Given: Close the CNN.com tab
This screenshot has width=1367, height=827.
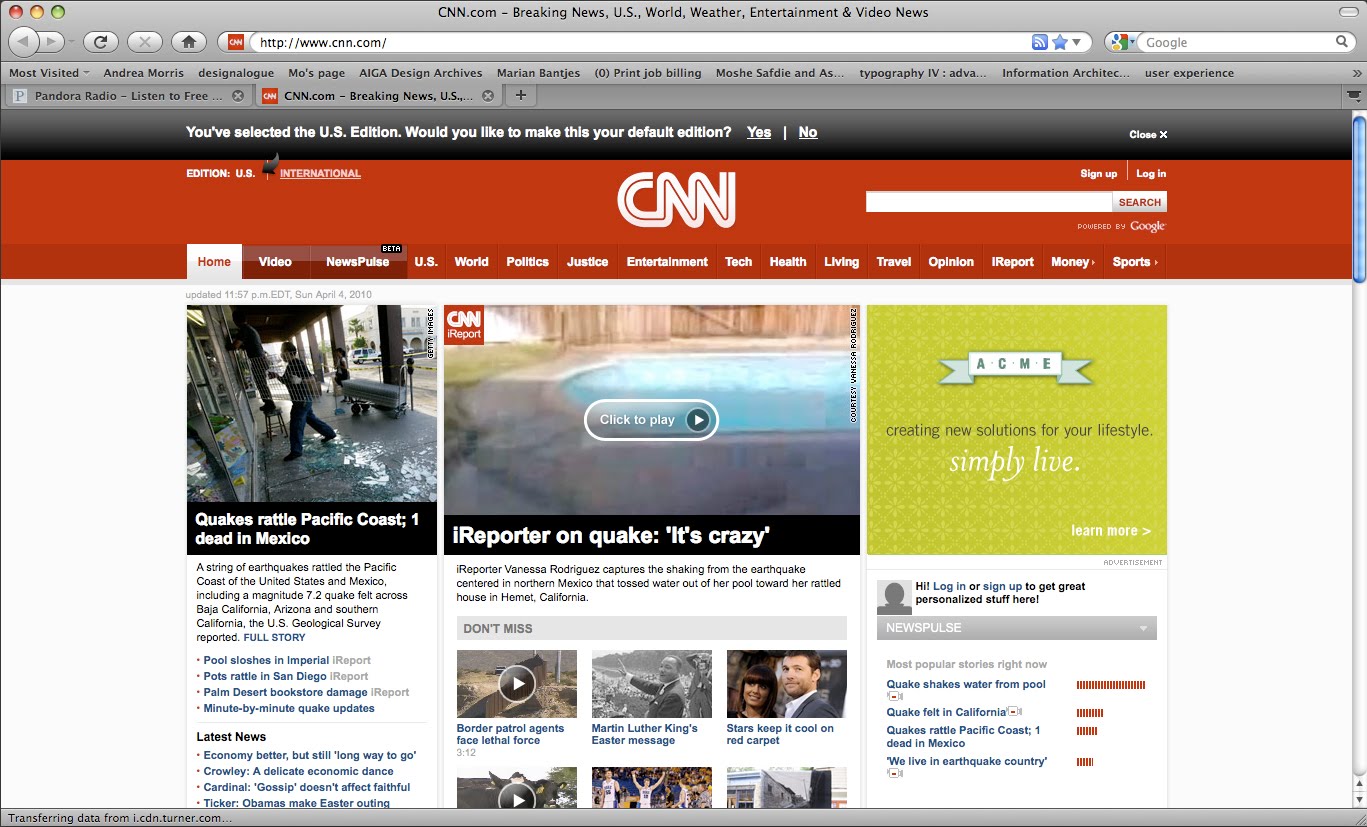Looking at the screenshot, I should tap(488, 96).
